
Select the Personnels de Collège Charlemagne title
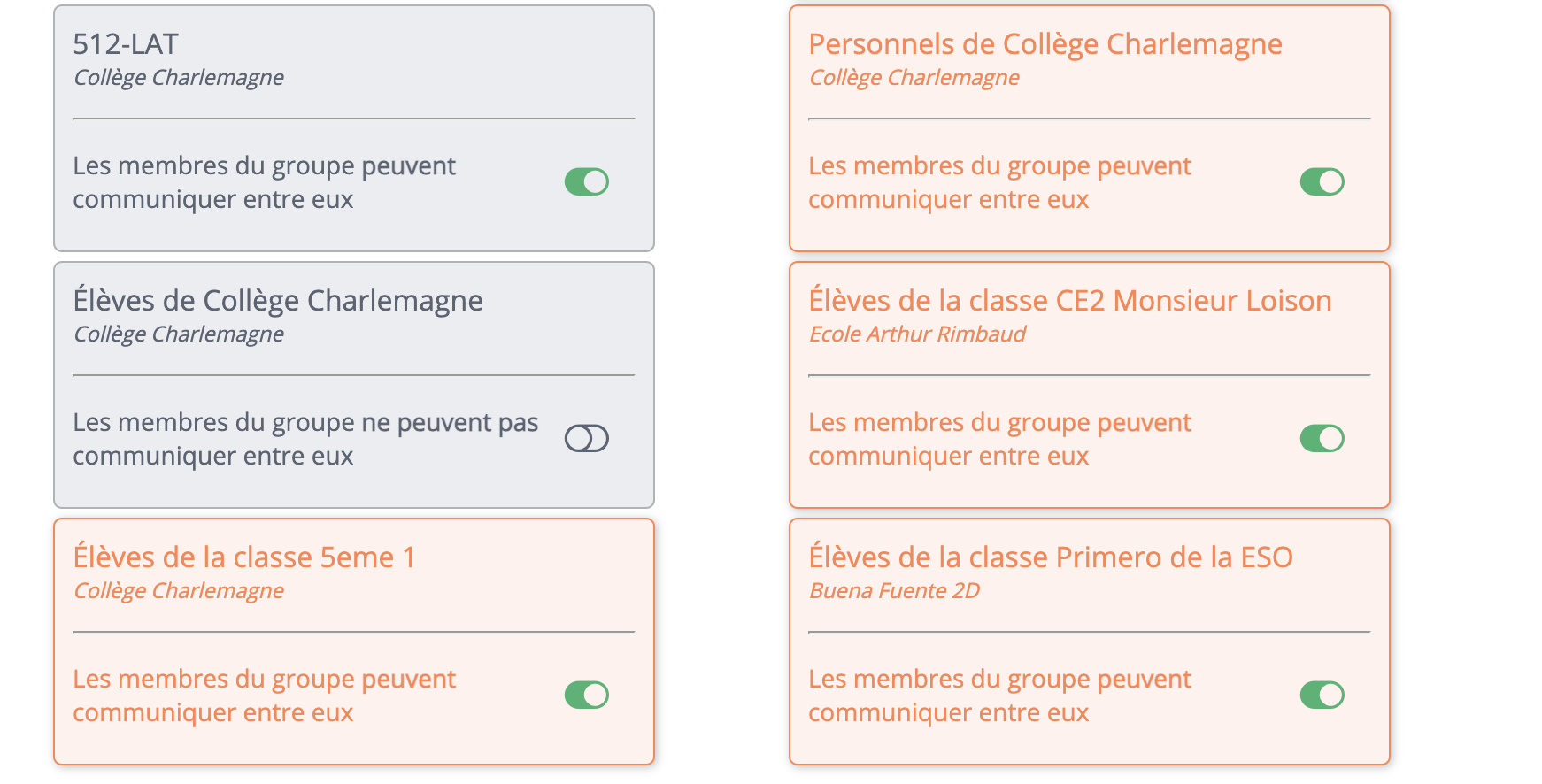[x=1045, y=43]
